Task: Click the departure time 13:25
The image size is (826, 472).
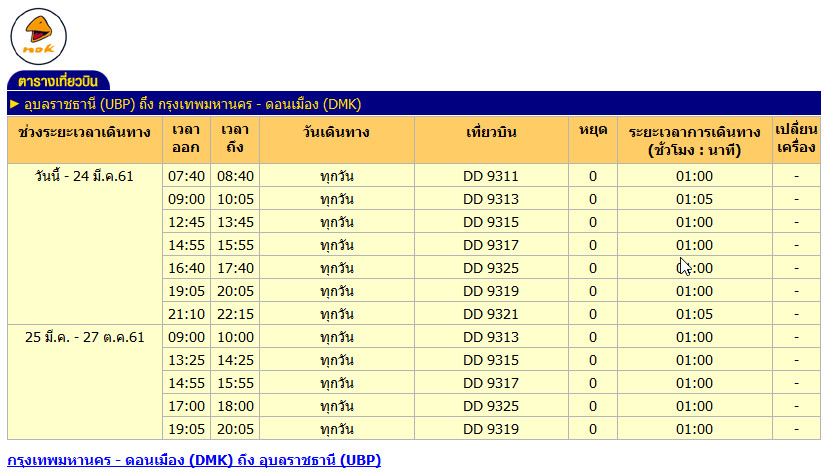Action: click(186, 360)
